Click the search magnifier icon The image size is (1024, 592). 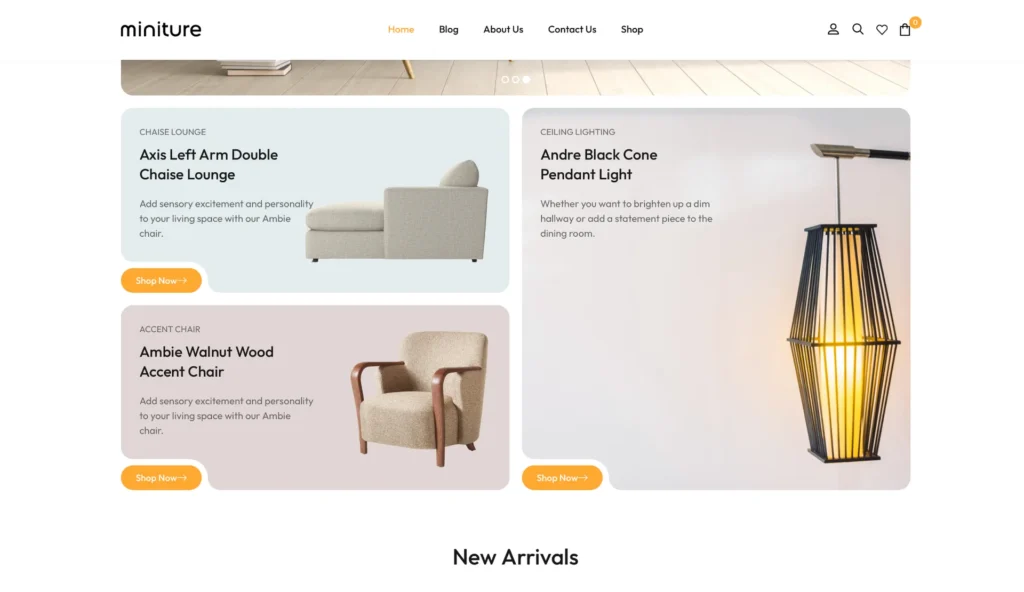(x=857, y=29)
